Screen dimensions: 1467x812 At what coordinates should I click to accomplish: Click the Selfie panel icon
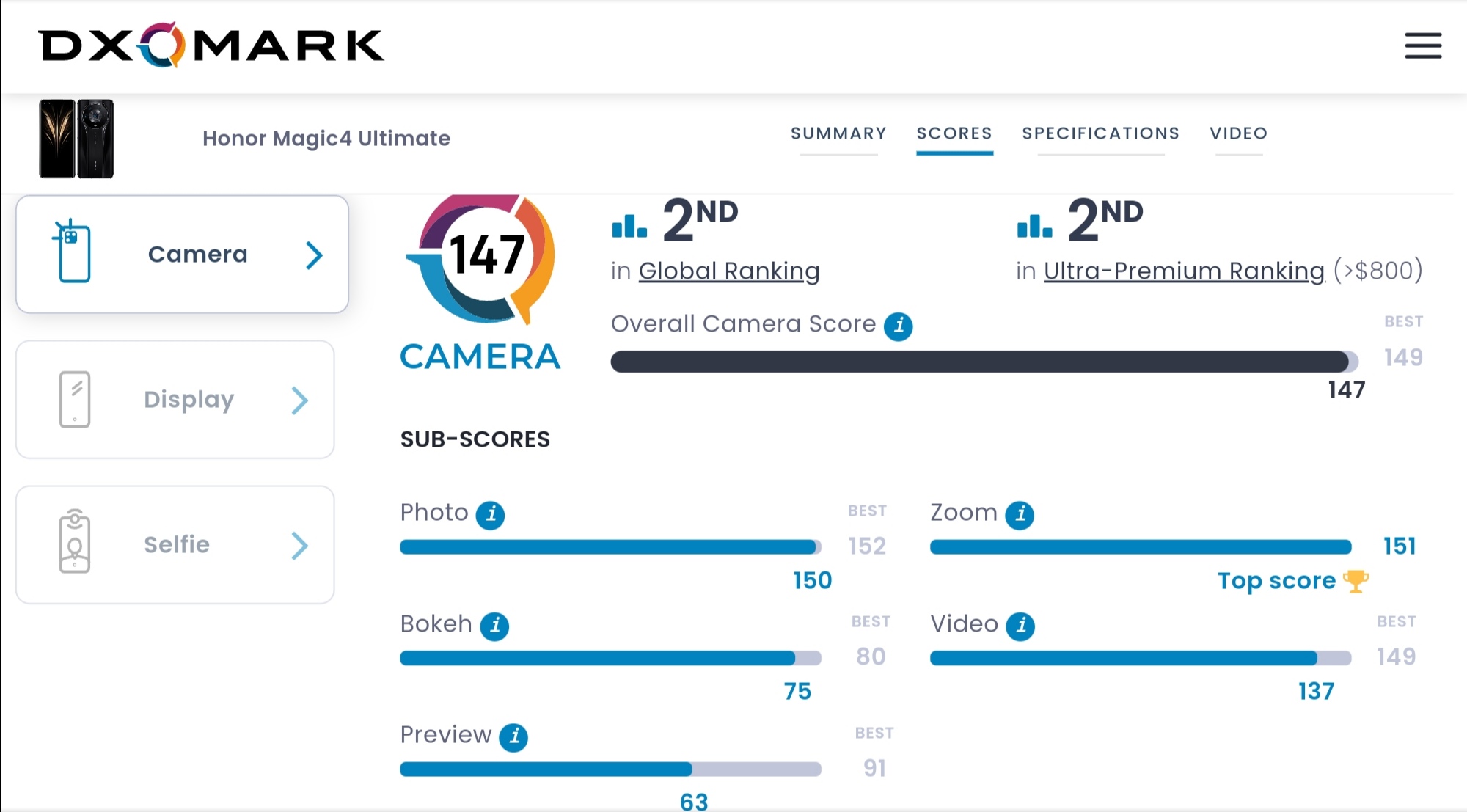75,543
